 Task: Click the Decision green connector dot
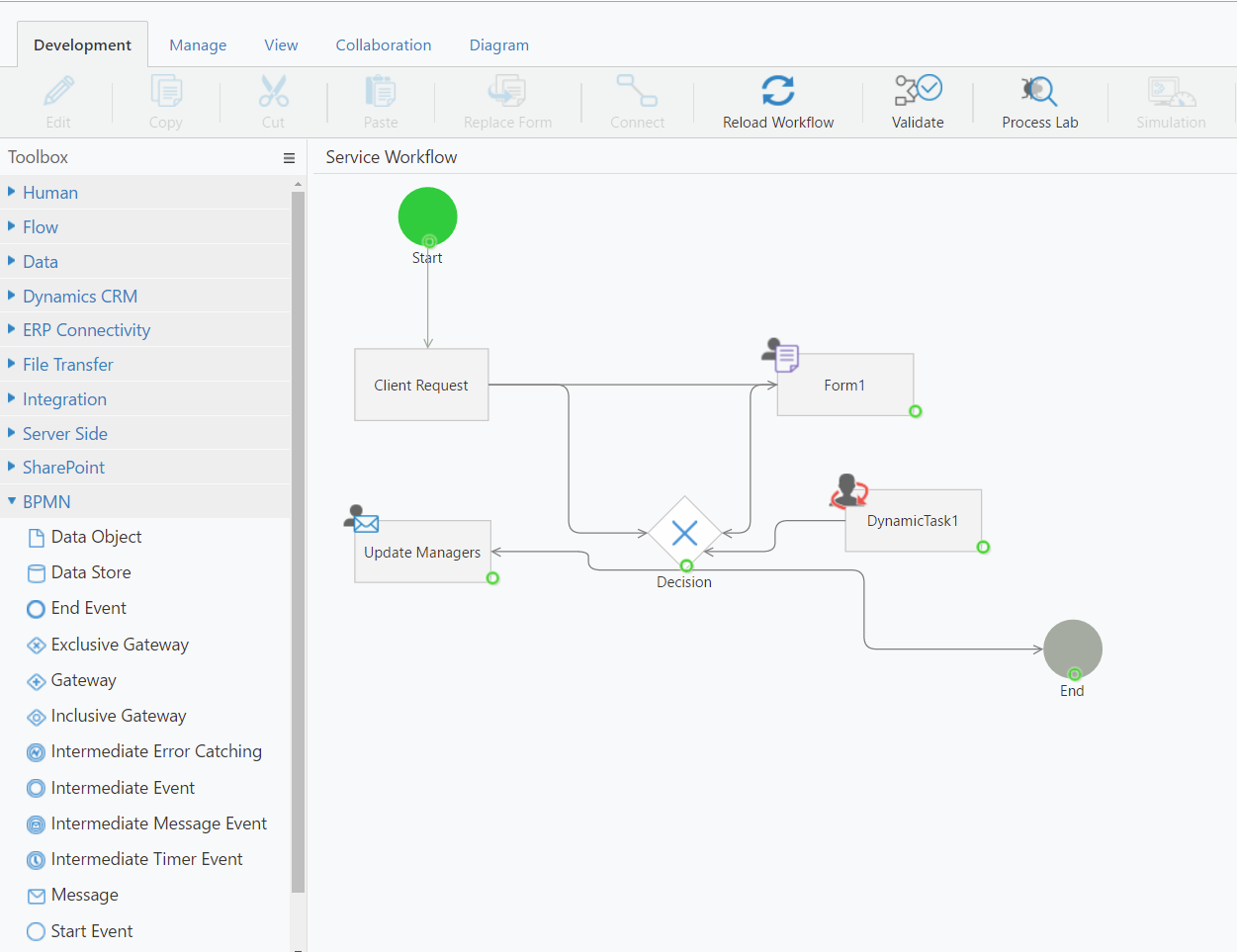click(686, 566)
